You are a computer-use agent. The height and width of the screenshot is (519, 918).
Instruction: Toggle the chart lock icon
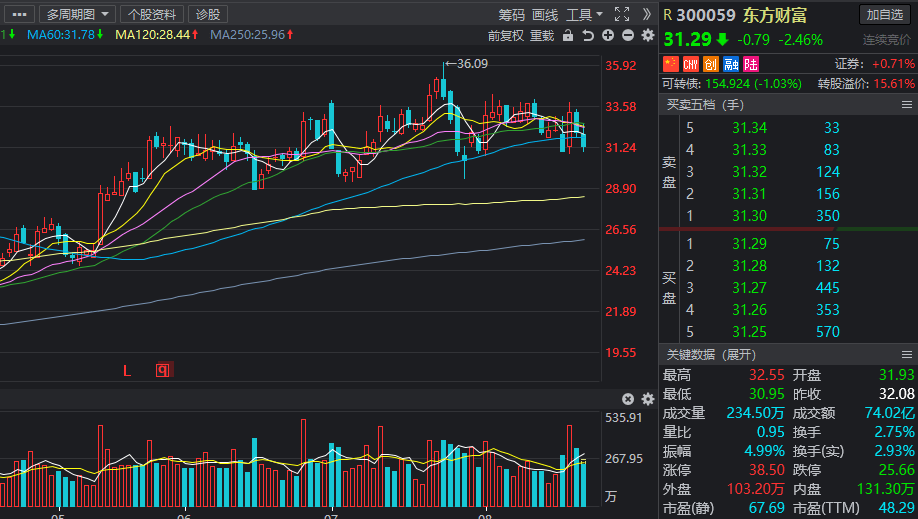[x=568, y=35]
